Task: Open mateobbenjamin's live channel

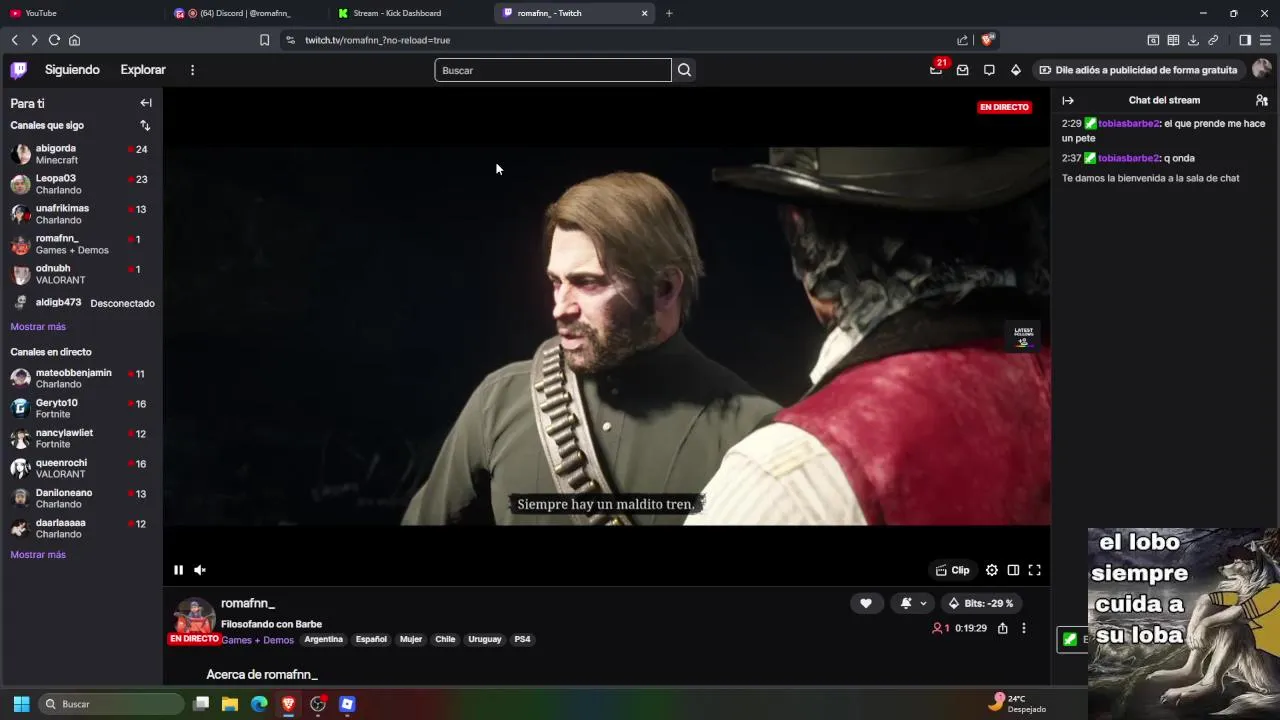Action: (81, 378)
